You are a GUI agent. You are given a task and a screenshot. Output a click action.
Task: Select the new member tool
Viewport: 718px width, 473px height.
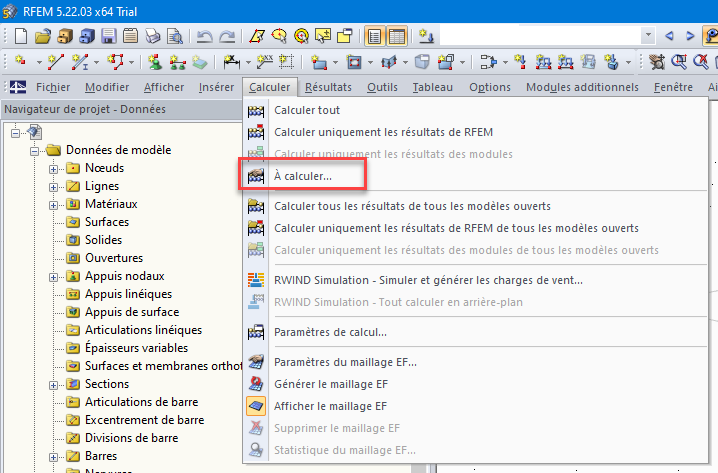click(x=80, y=61)
